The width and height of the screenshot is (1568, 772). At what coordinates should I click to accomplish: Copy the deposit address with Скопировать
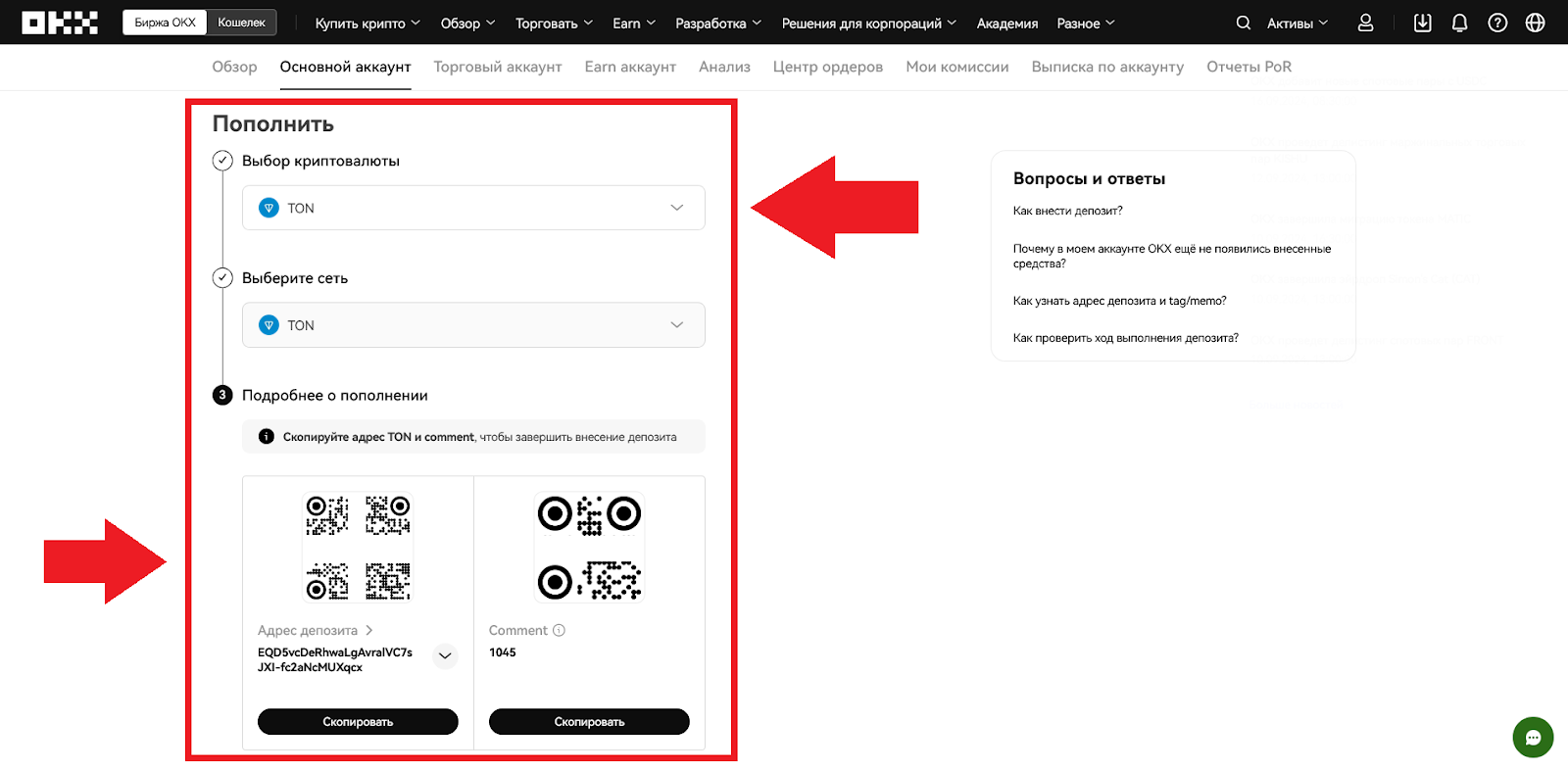(358, 722)
